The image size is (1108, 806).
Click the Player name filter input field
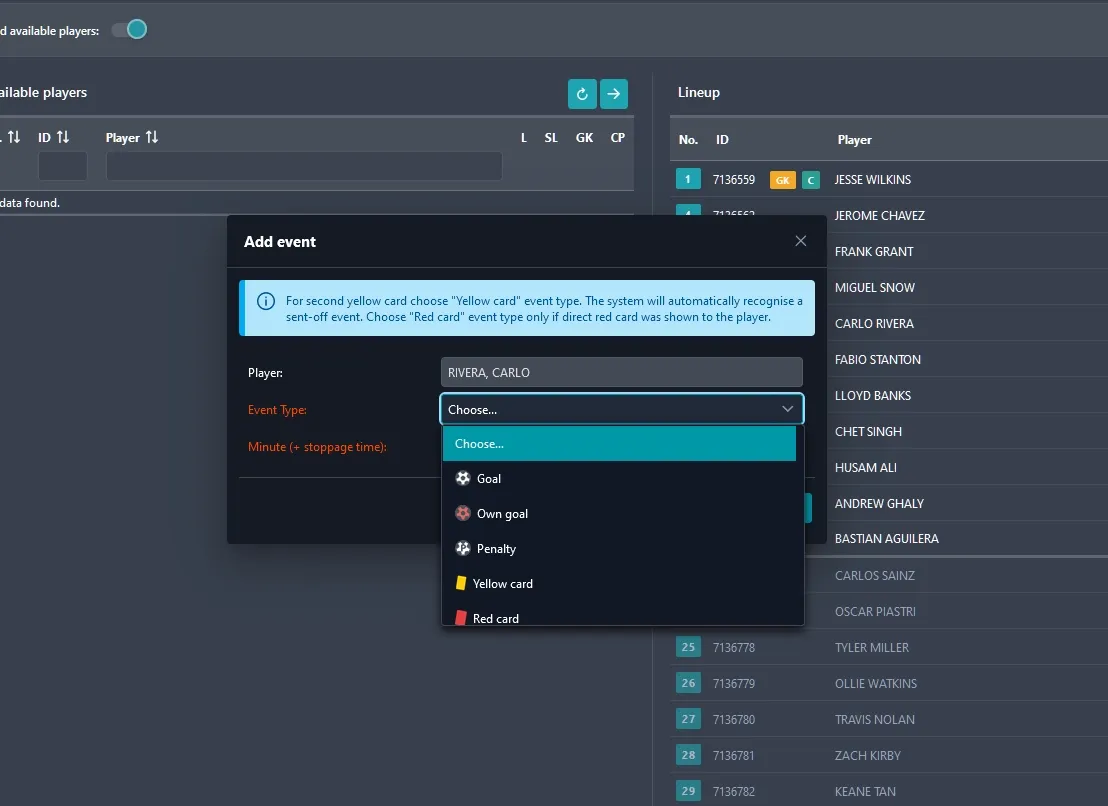304,166
